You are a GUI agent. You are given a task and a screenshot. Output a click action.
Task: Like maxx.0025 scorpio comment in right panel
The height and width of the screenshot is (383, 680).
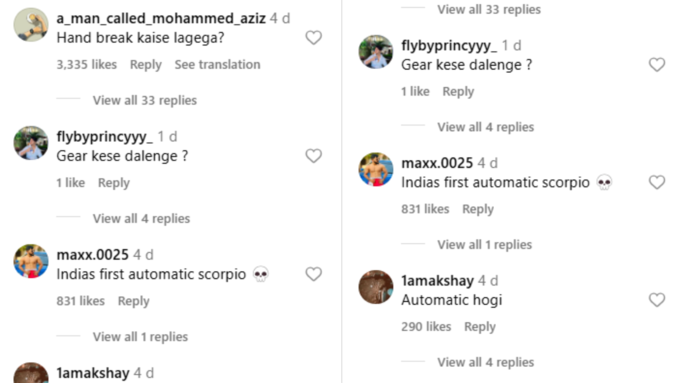coord(657,182)
